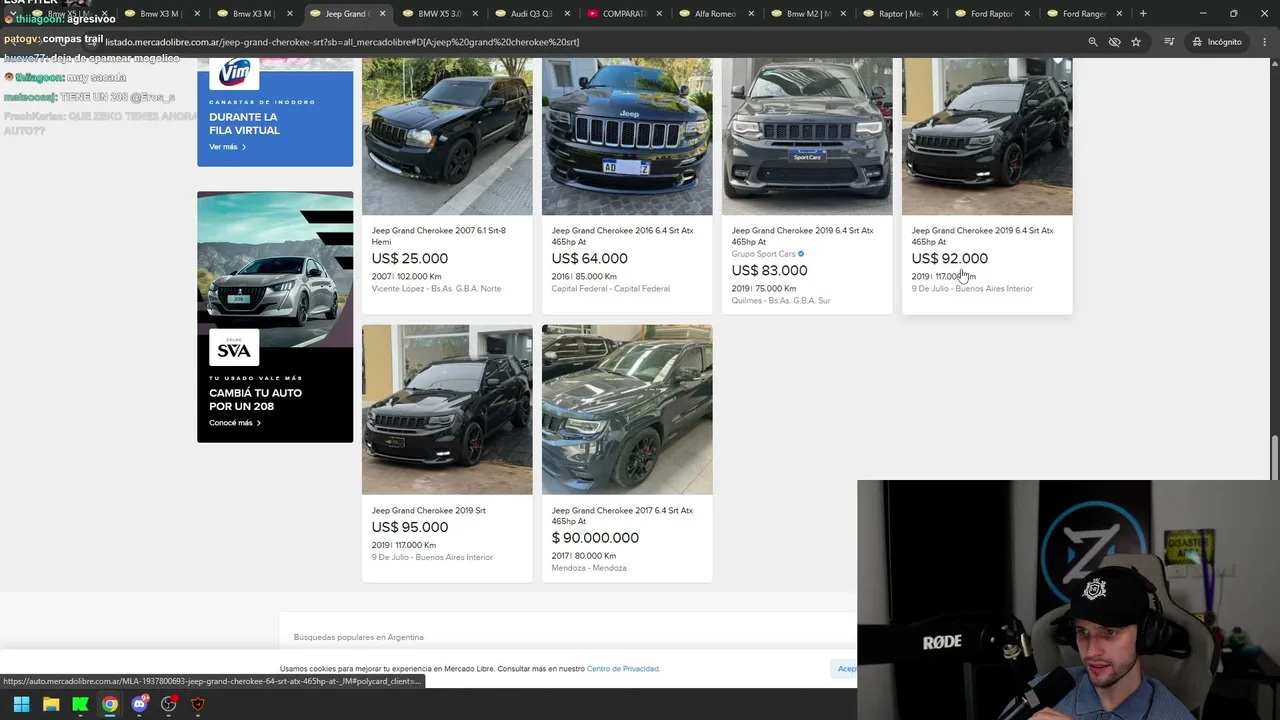Close the Bmw M2 tab
The width and height of the screenshot is (1280, 720).
pos(843,14)
